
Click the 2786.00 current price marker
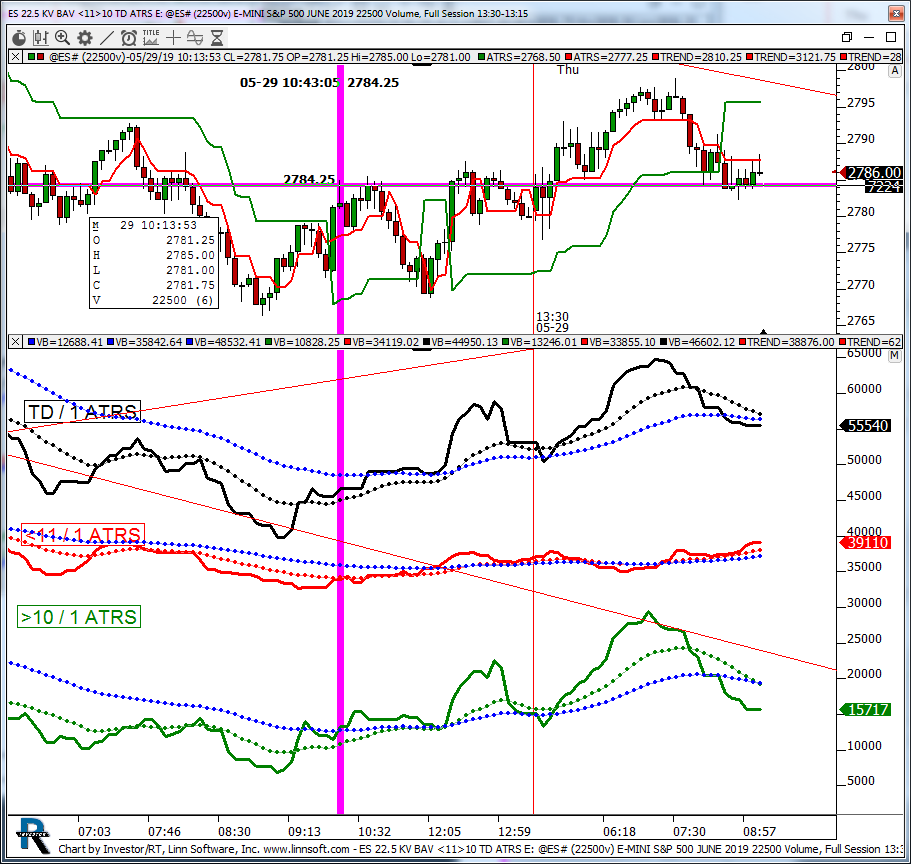coord(873,173)
